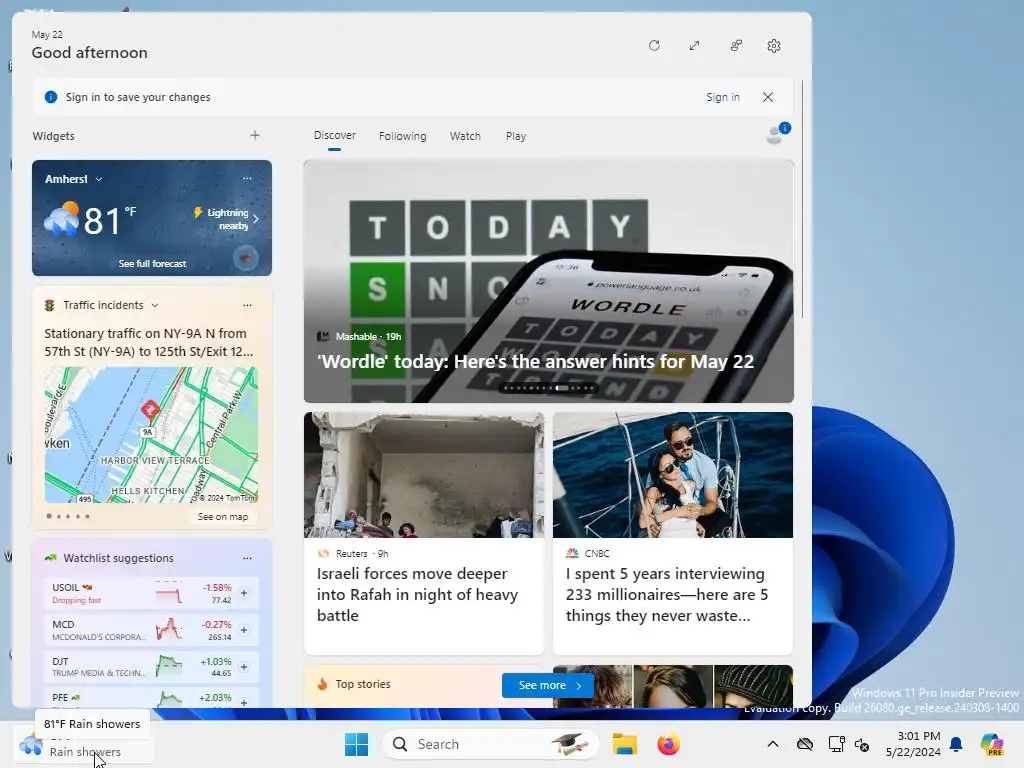Open Watchlist suggestions more options
This screenshot has height=768, width=1024.
(x=247, y=558)
